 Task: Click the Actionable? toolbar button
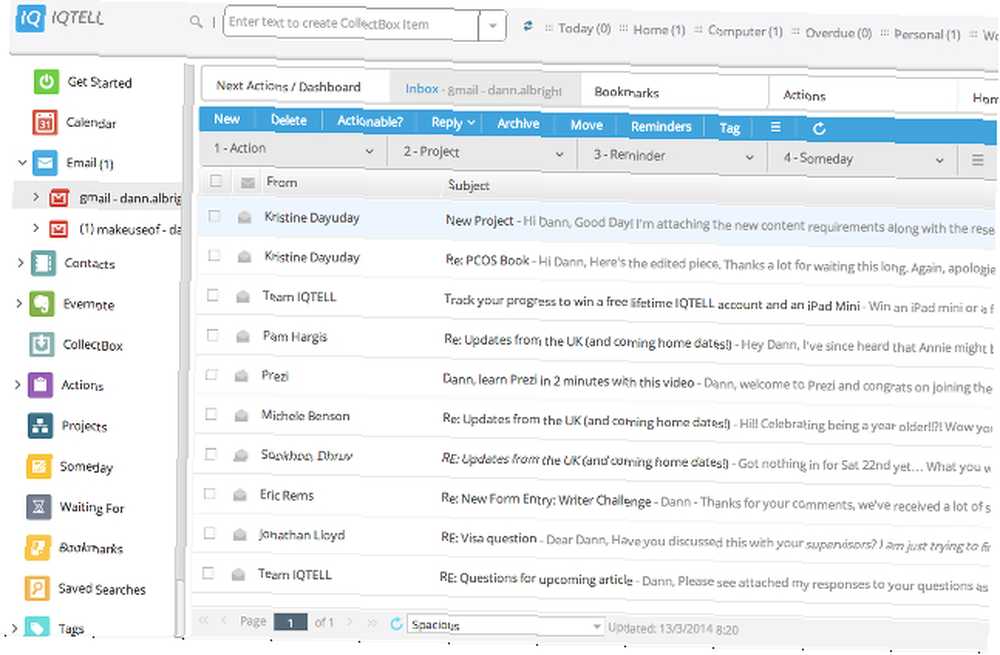pos(370,121)
